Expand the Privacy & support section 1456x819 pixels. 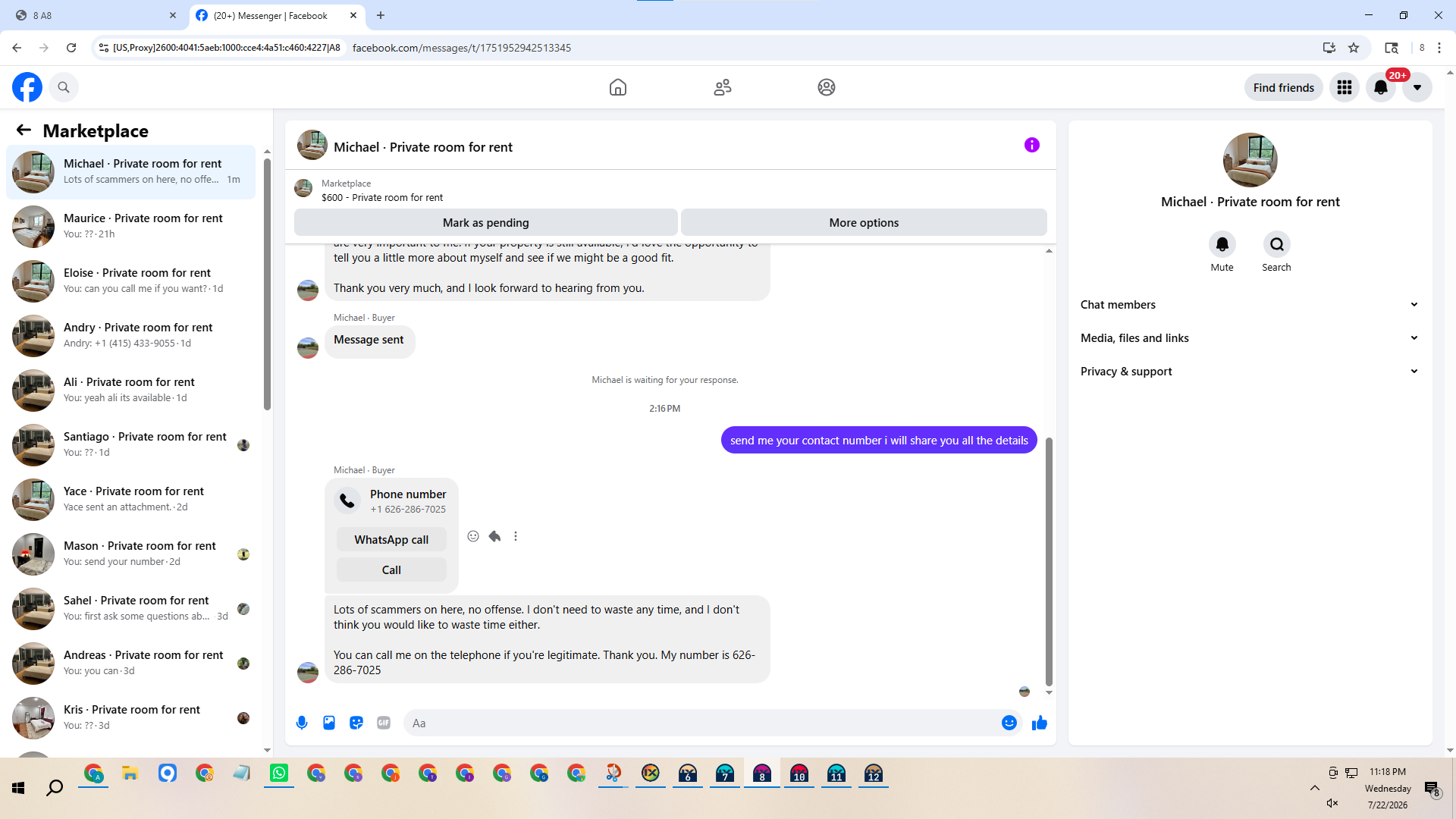1250,371
